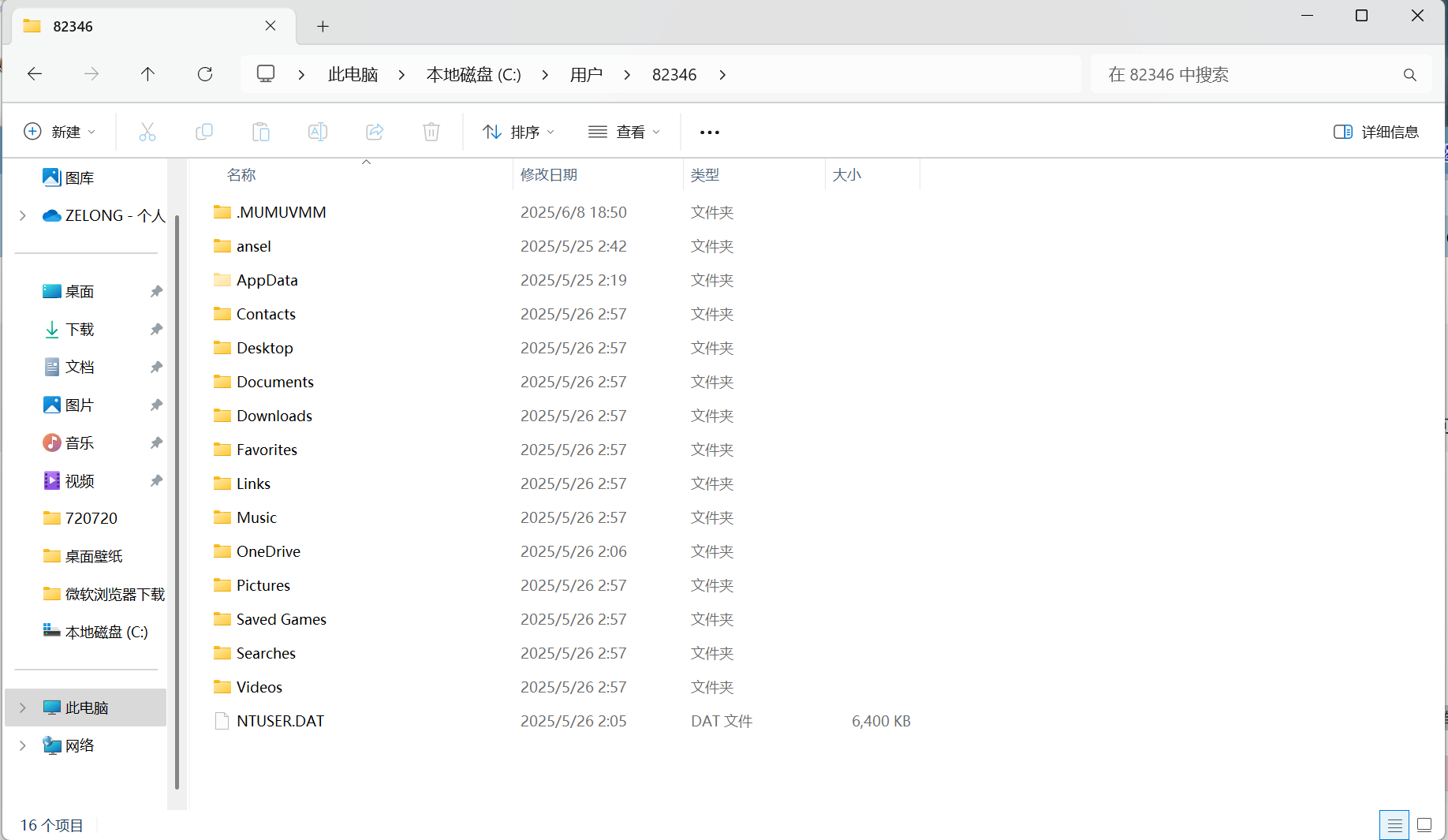This screenshot has width=1448, height=840.
Task: Open new tab with plus button
Action: (x=323, y=26)
